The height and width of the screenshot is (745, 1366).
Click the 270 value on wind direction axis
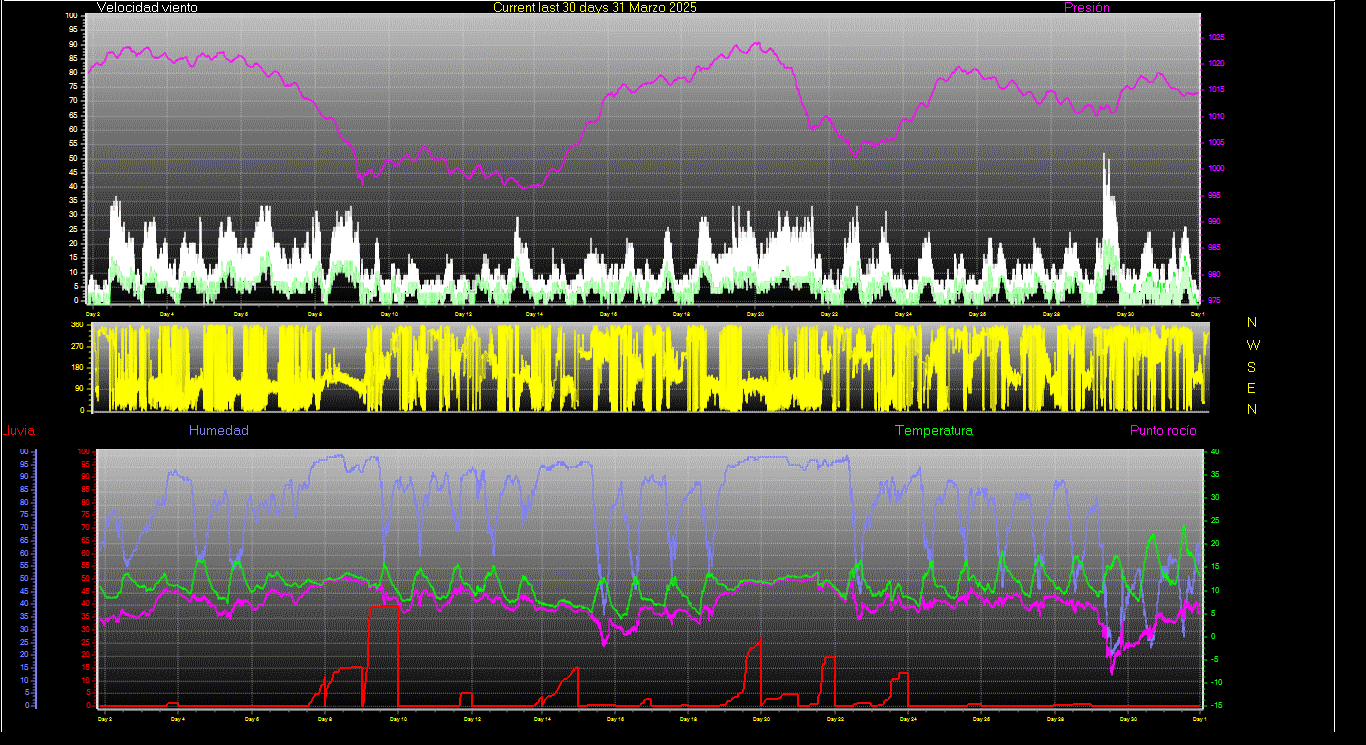[x=77, y=345]
